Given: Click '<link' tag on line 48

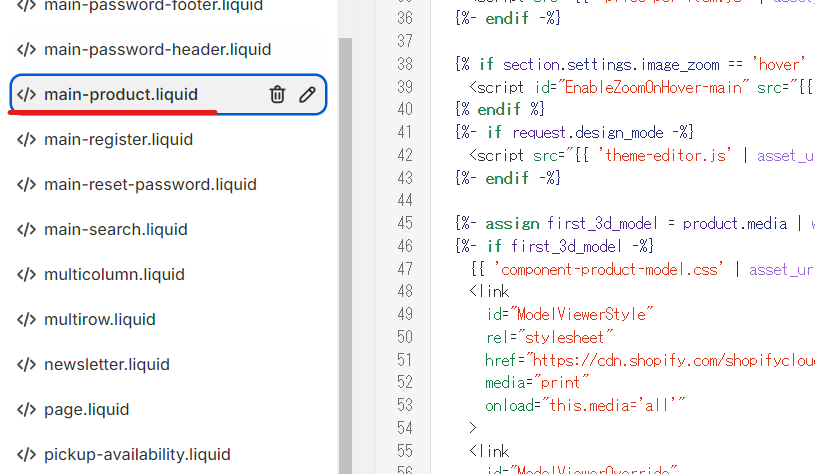Looking at the screenshot, I should (489, 292).
